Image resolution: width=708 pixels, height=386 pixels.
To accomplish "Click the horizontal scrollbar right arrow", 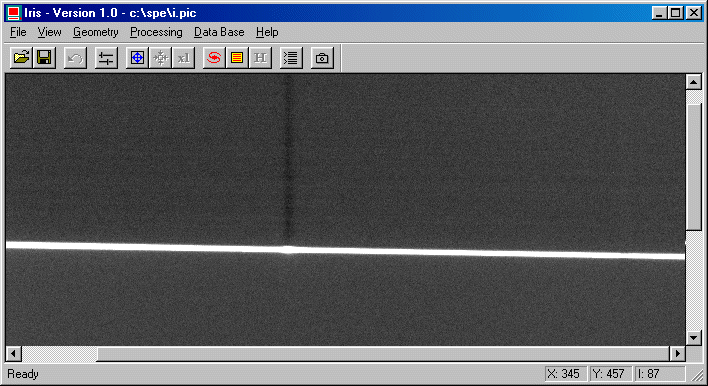I will tap(677, 353).
